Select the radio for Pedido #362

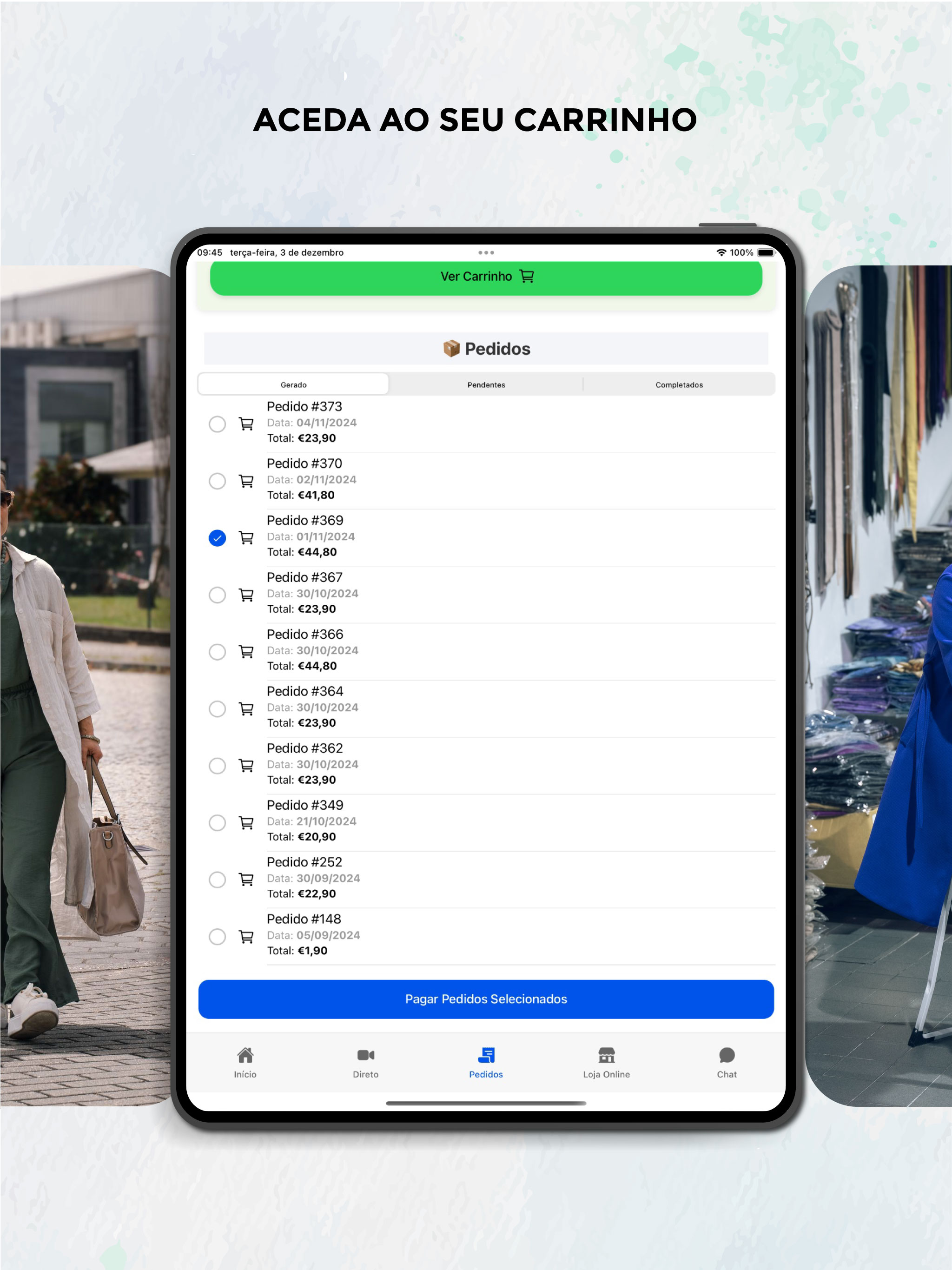217,765
